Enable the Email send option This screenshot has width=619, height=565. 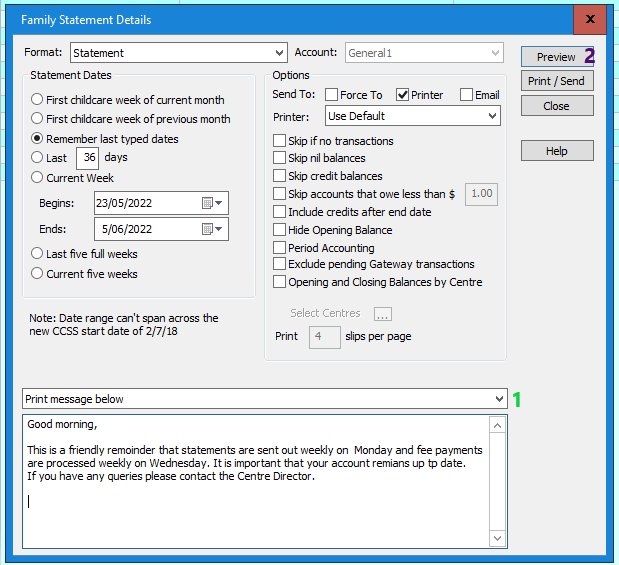pos(466,95)
